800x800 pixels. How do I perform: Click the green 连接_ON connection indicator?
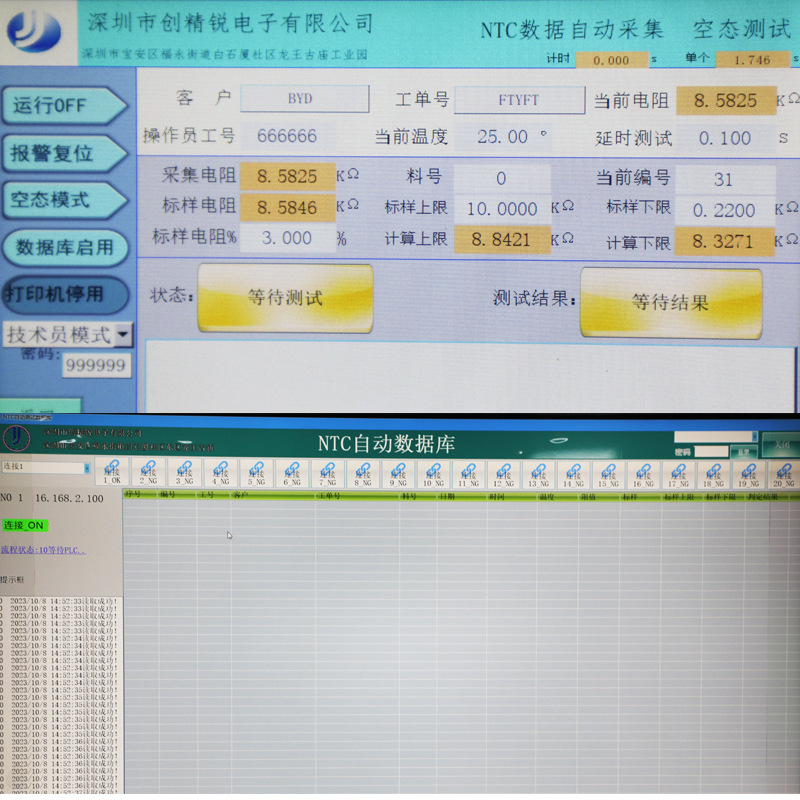click(24, 525)
